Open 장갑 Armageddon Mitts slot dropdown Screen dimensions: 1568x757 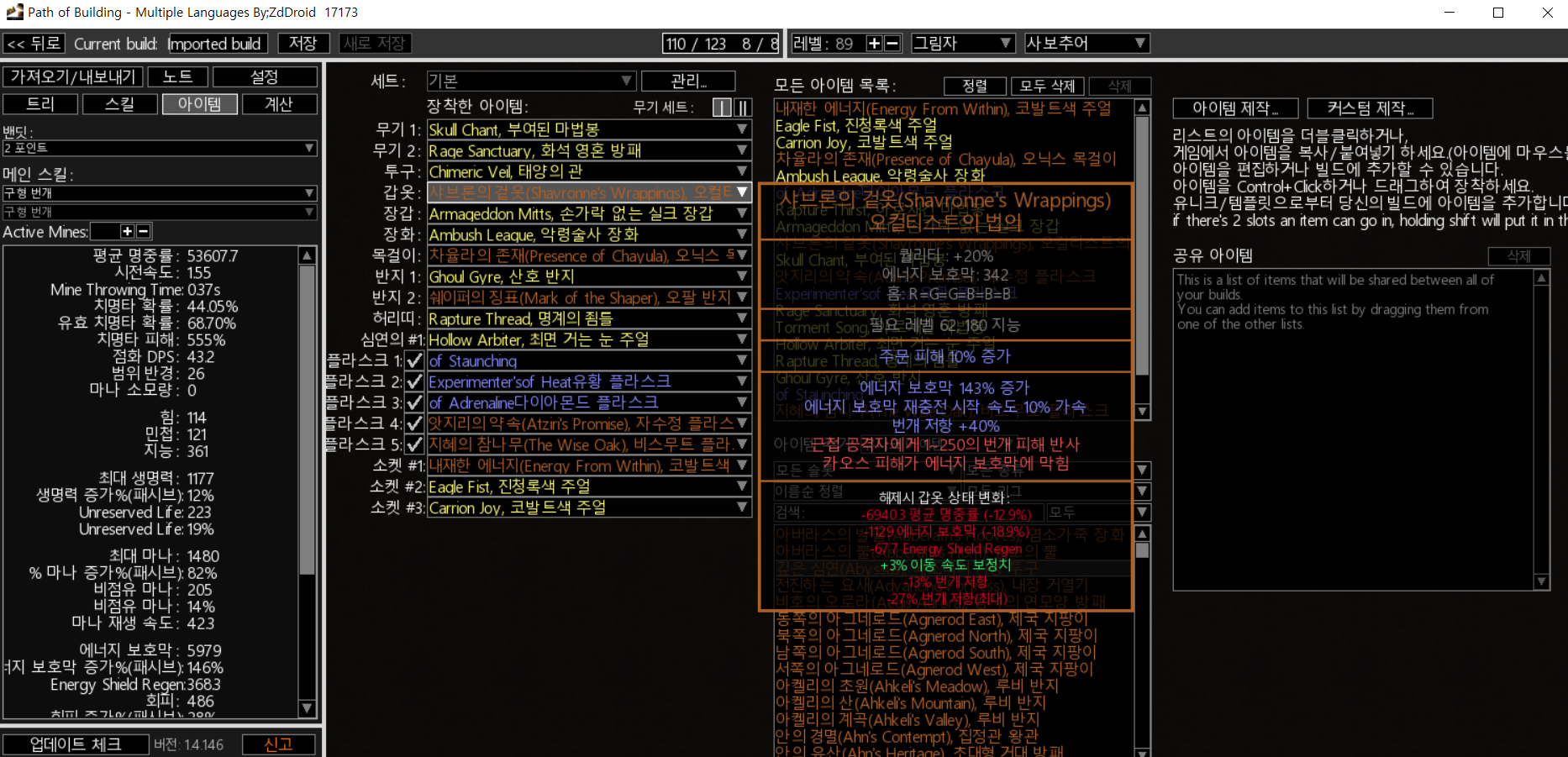point(589,213)
